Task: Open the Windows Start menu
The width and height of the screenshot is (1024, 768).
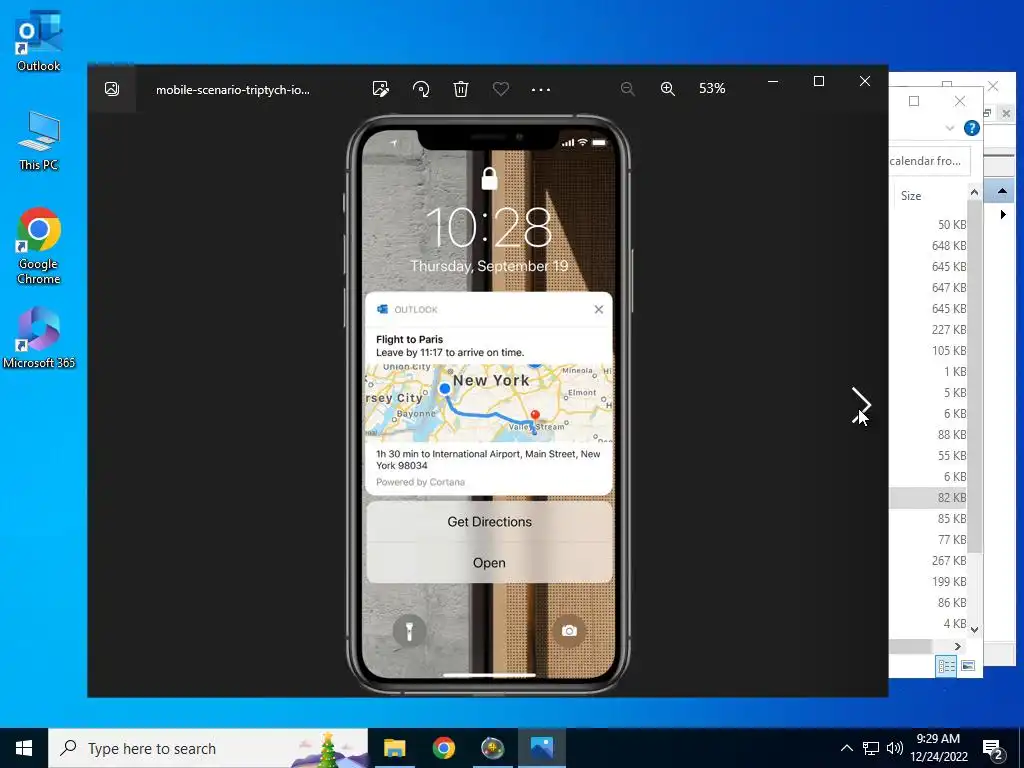Action: tap(24, 748)
